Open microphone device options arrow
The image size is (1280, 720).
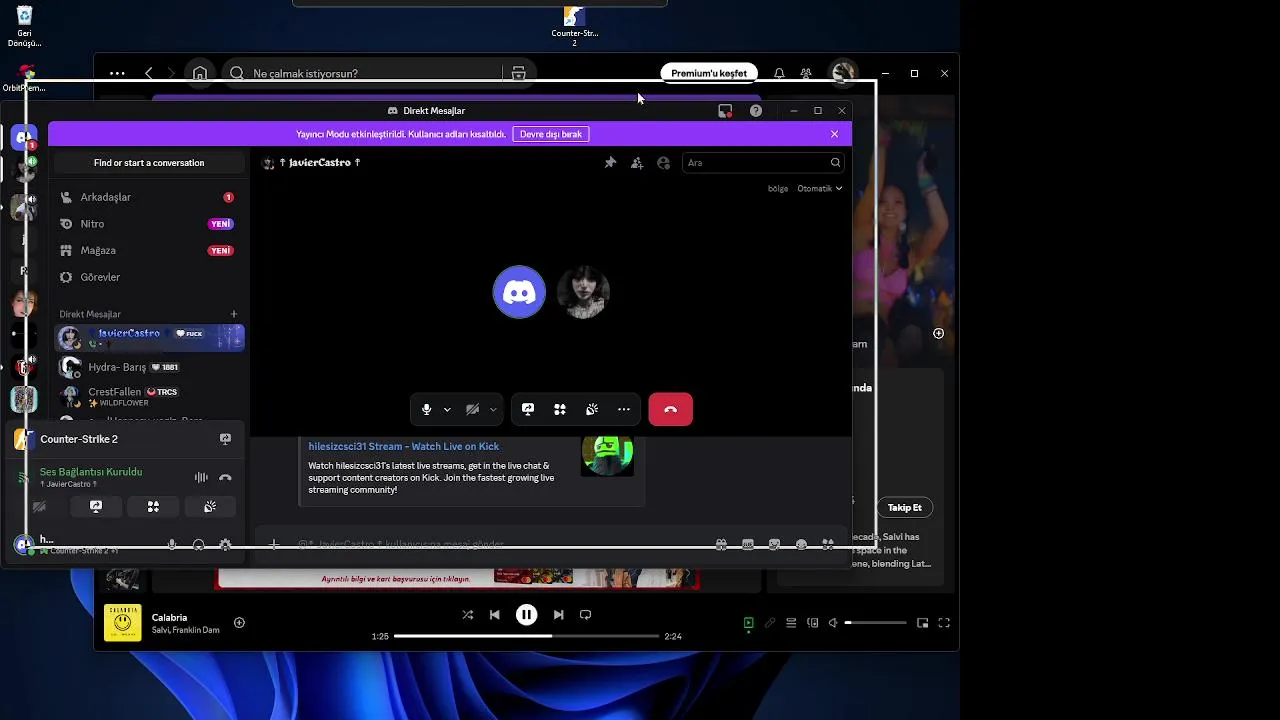click(447, 409)
